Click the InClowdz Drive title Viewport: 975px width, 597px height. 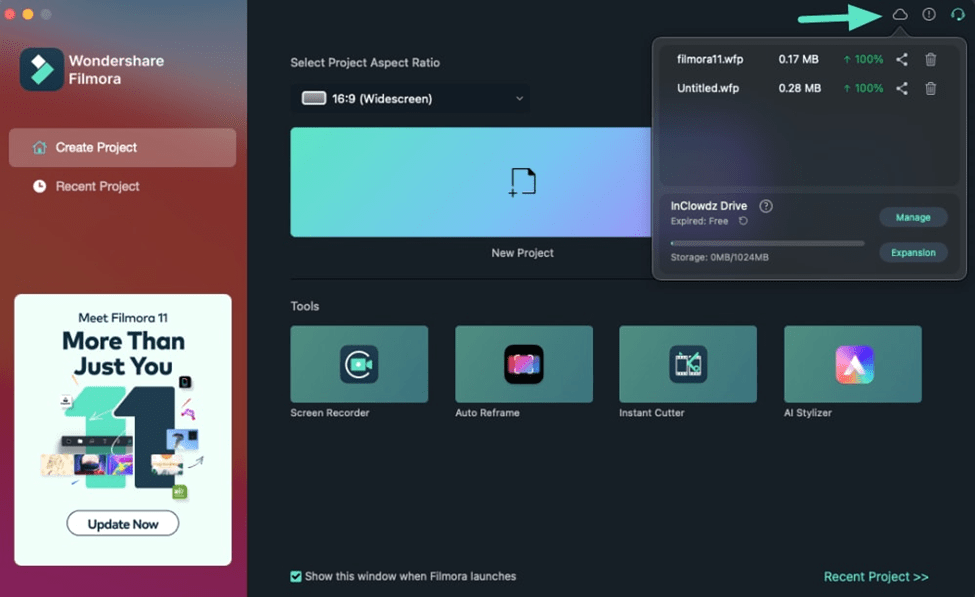[x=709, y=206]
